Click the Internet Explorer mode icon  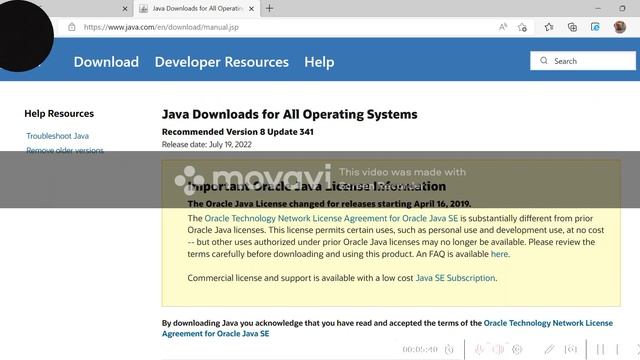pyautogui.click(x=595, y=27)
